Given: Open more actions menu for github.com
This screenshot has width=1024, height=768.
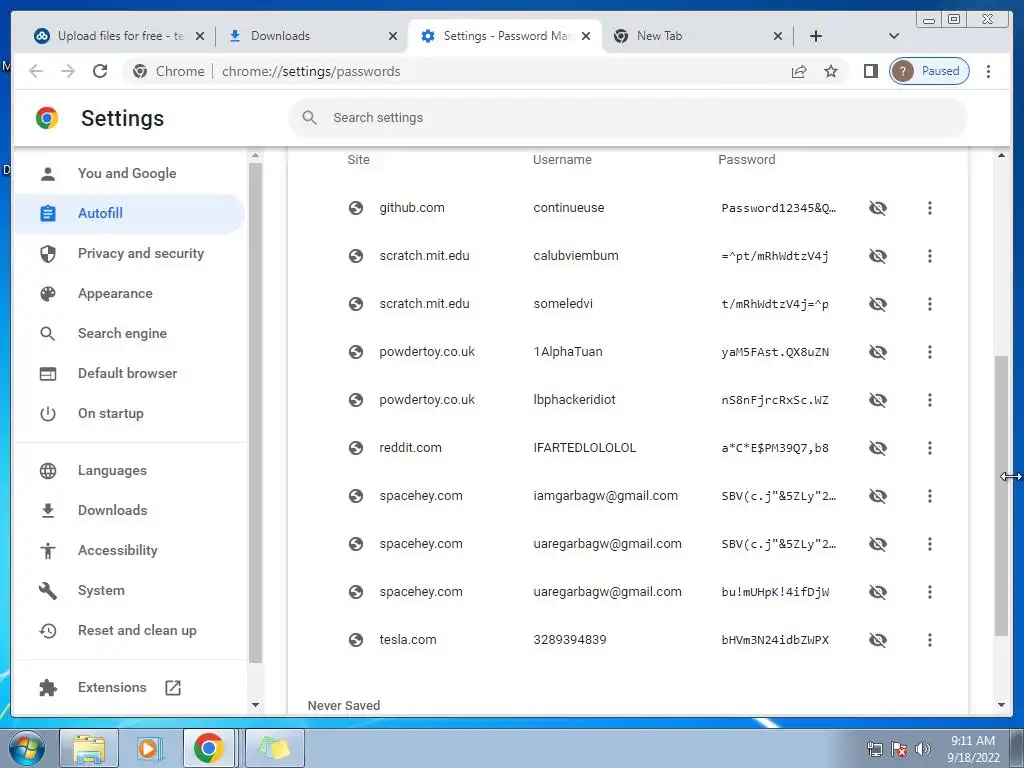Looking at the screenshot, I should coord(929,208).
